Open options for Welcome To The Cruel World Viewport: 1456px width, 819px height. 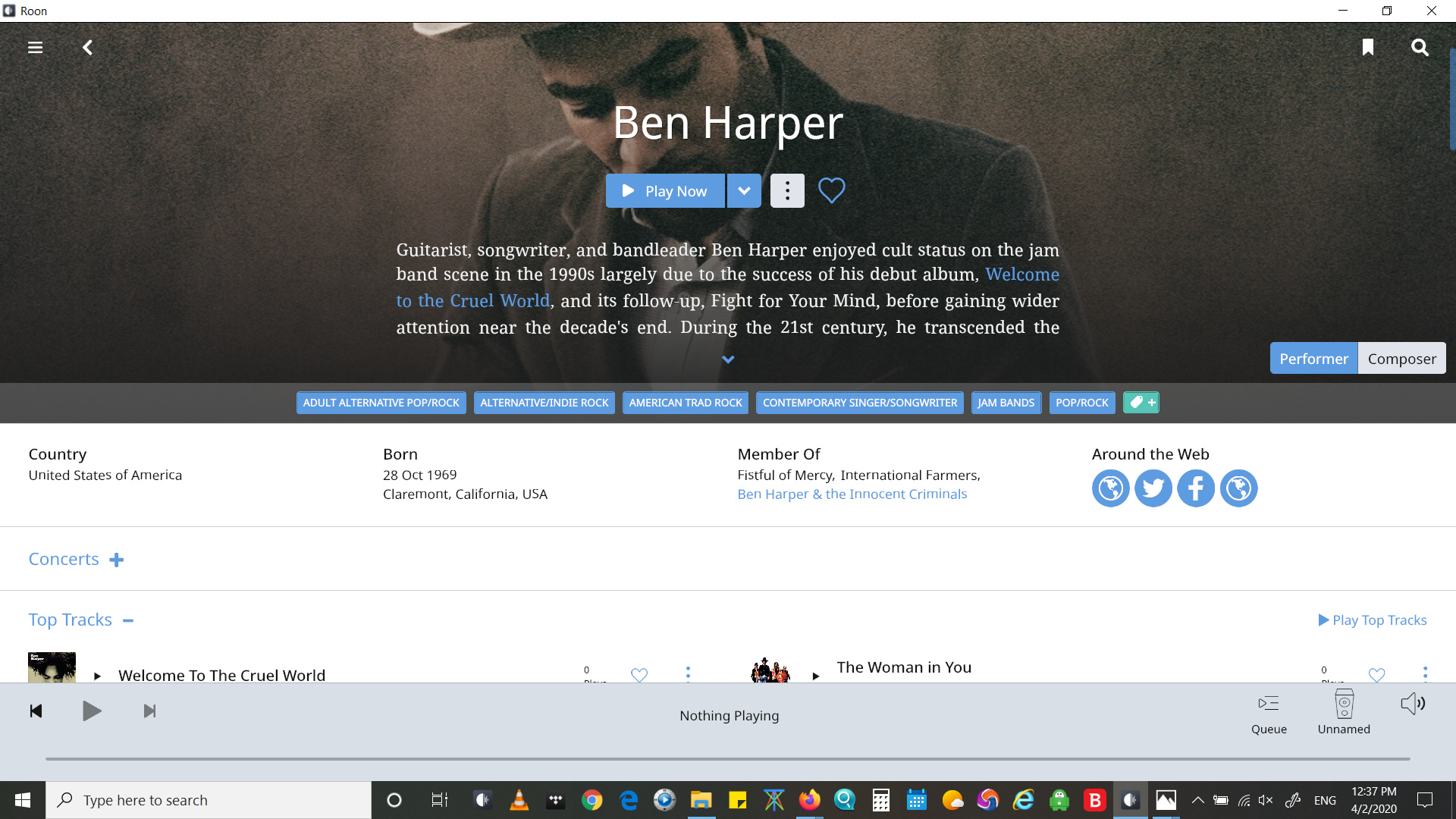point(688,673)
